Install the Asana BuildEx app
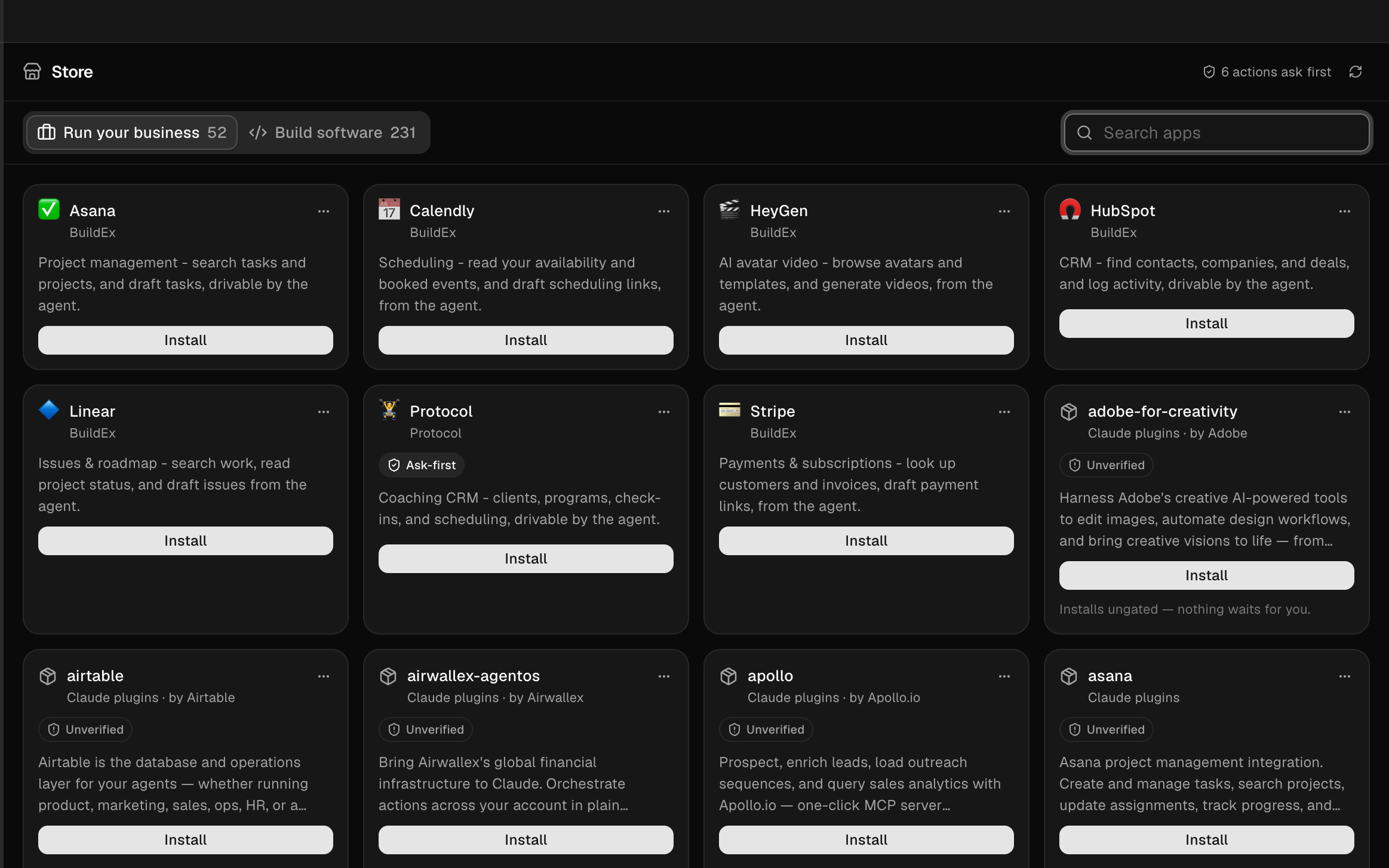 pyautogui.click(x=186, y=340)
